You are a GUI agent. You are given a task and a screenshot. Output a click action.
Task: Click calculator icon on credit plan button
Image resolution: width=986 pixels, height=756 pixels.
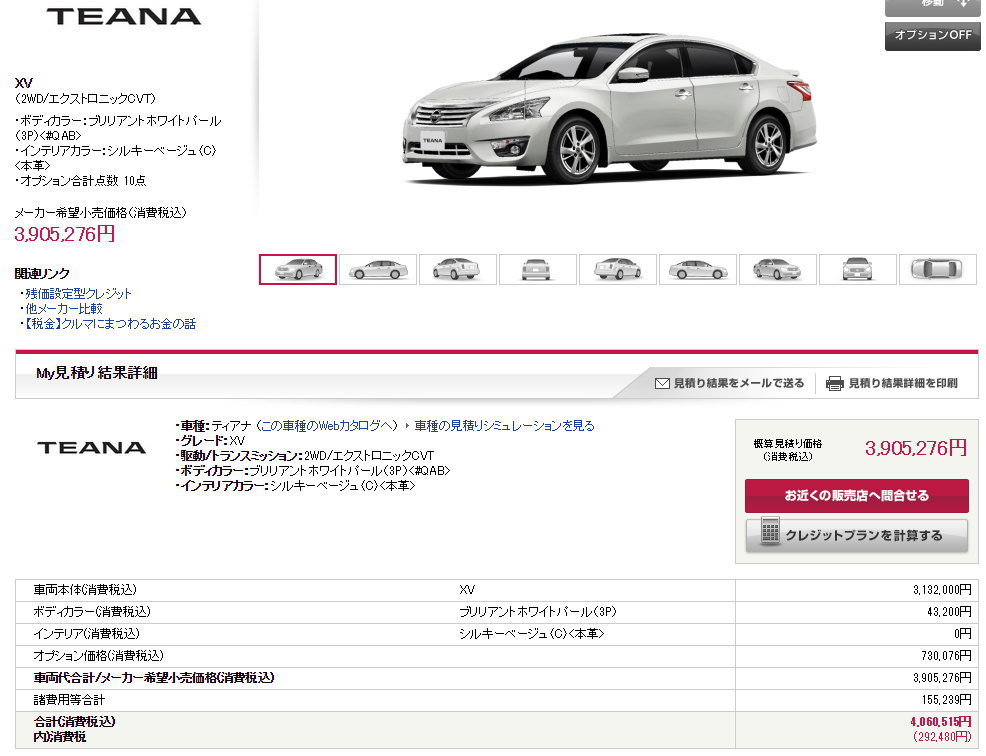pos(770,532)
